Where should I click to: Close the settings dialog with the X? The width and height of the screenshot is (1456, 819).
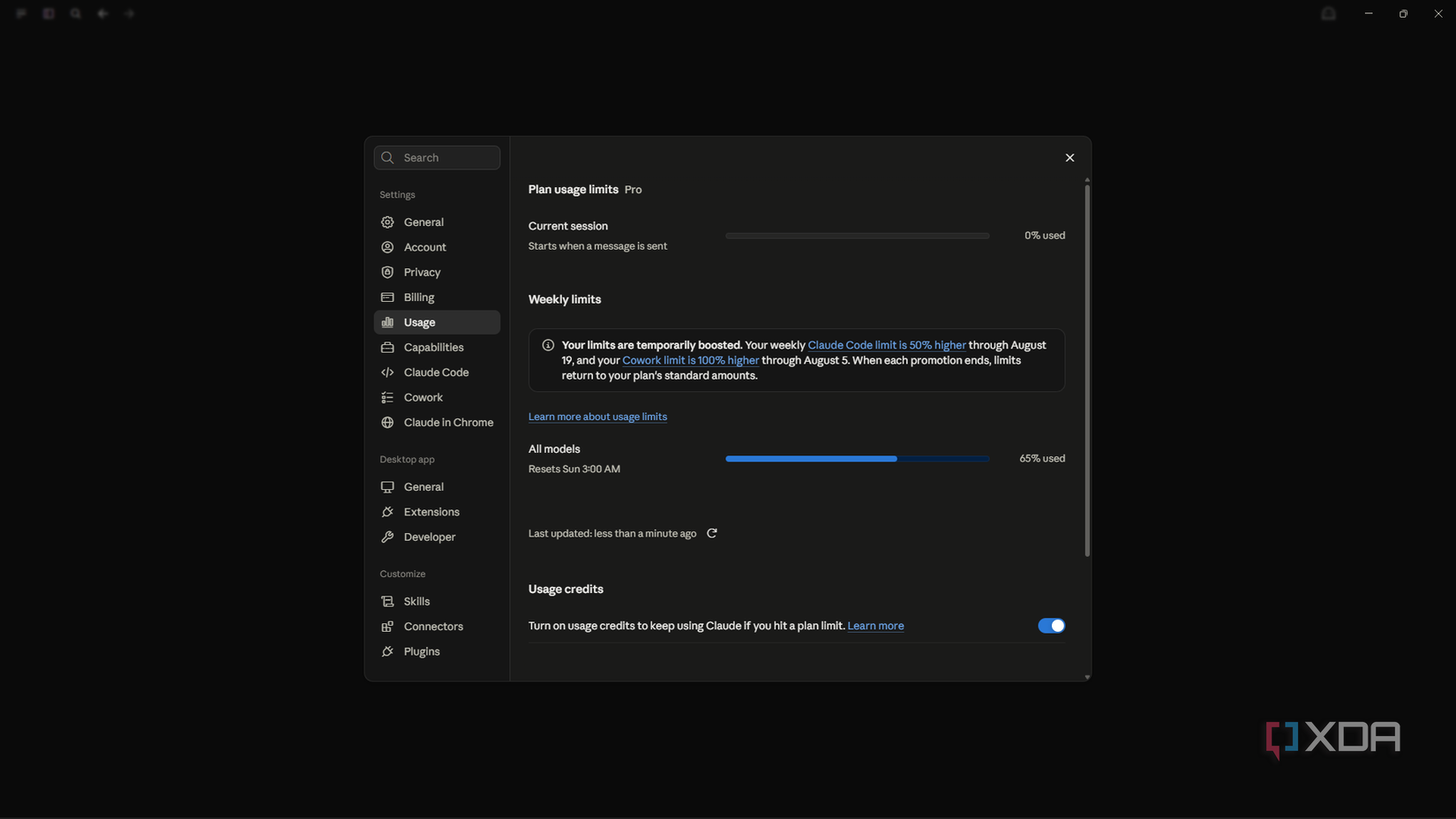(x=1069, y=158)
